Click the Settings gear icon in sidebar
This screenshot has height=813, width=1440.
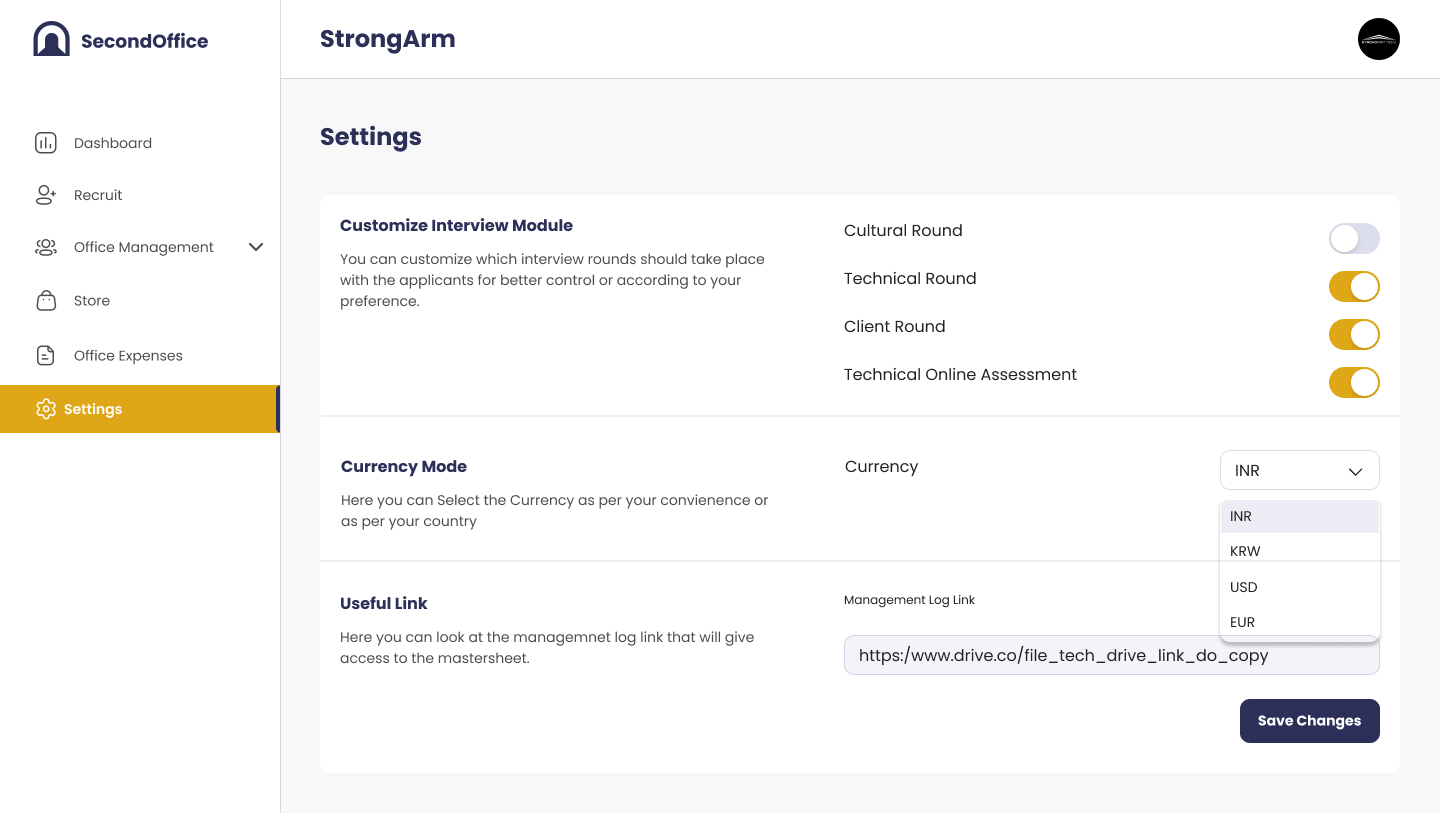[46, 409]
